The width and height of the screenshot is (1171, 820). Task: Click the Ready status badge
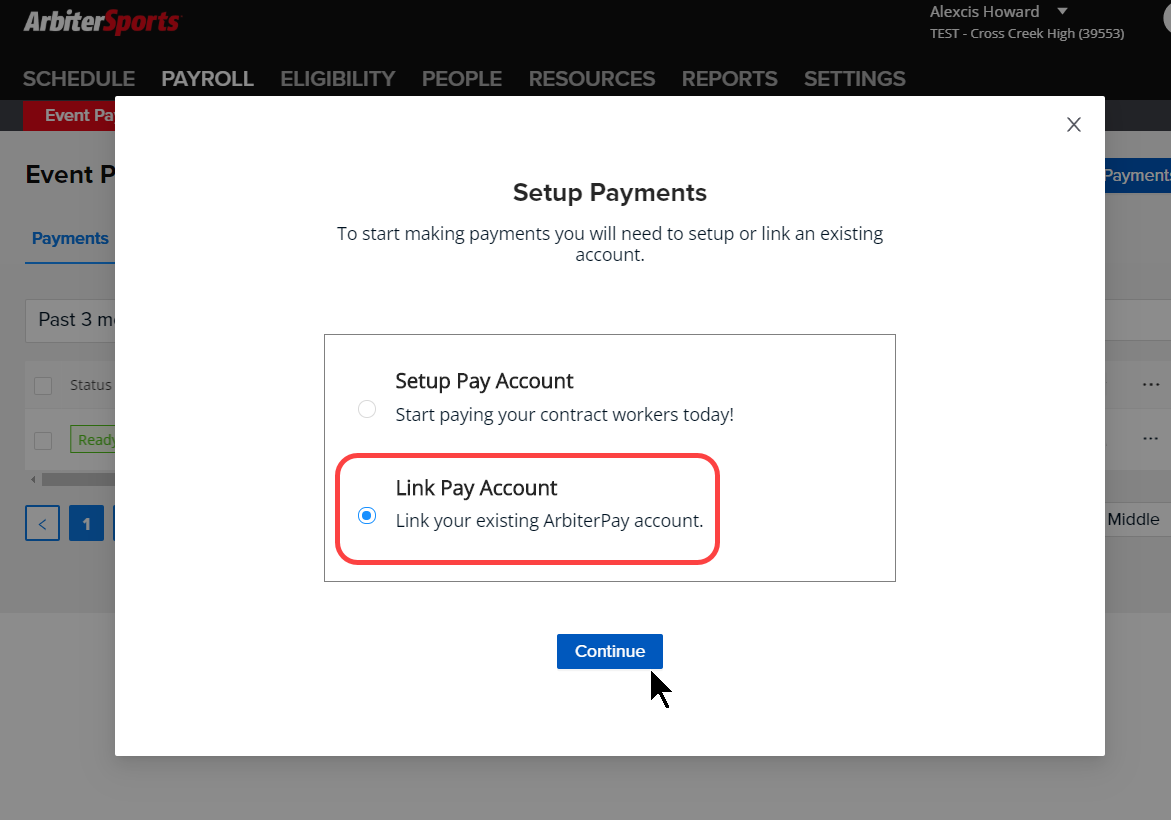tap(93, 439)
